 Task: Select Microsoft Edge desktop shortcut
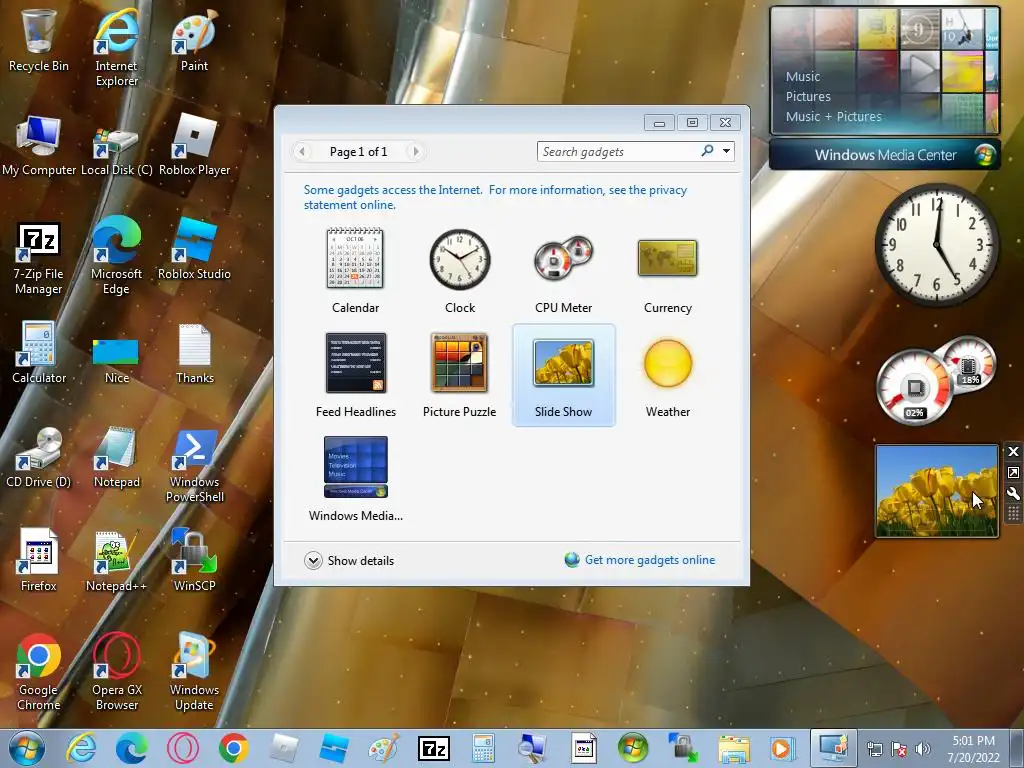(116, 256)
